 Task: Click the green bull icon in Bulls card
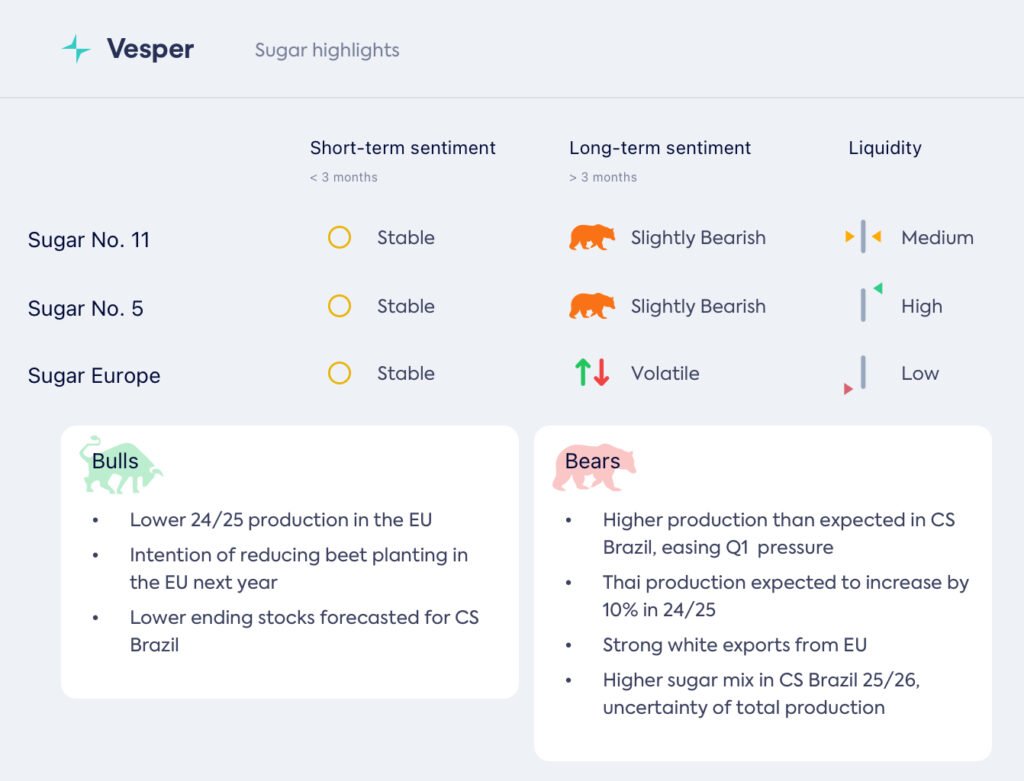(119, 464)
